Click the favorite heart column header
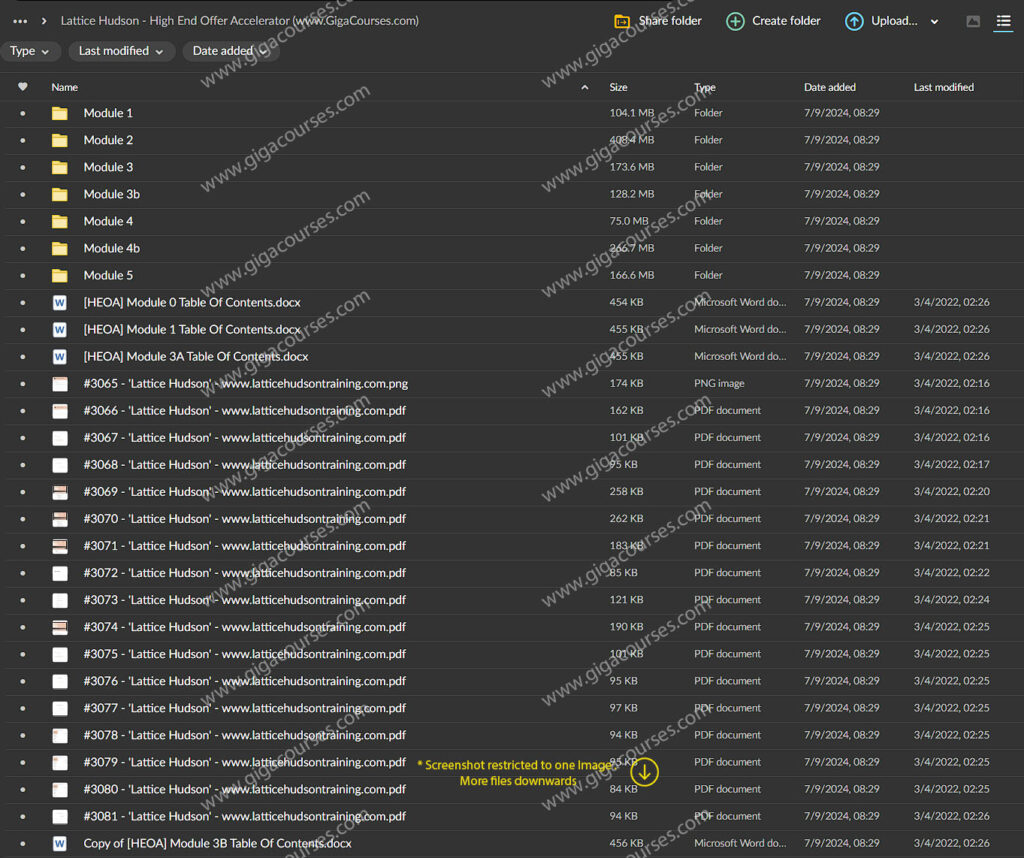Image resolution: width=1024 pixels, height=858 pixels. 23,87
